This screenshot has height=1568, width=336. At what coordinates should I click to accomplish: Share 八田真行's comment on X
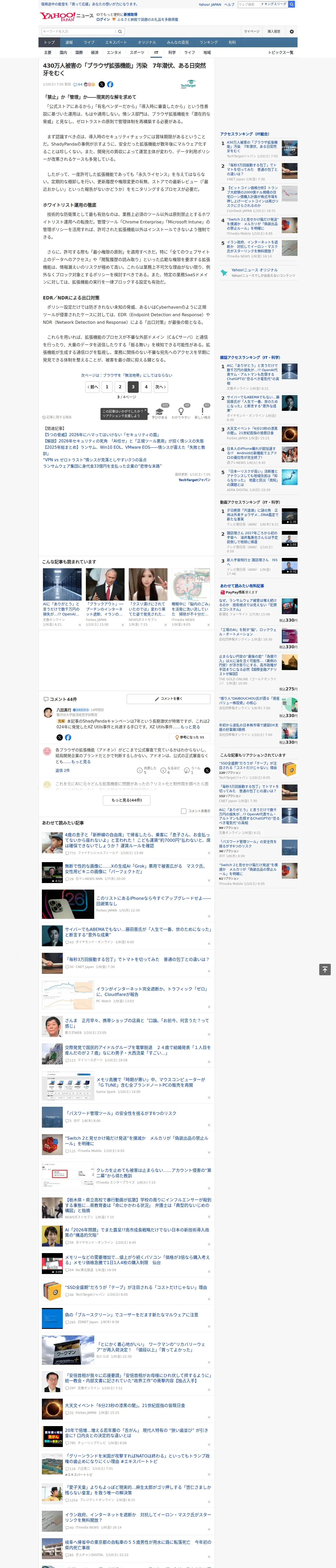[x=59, y=737]
